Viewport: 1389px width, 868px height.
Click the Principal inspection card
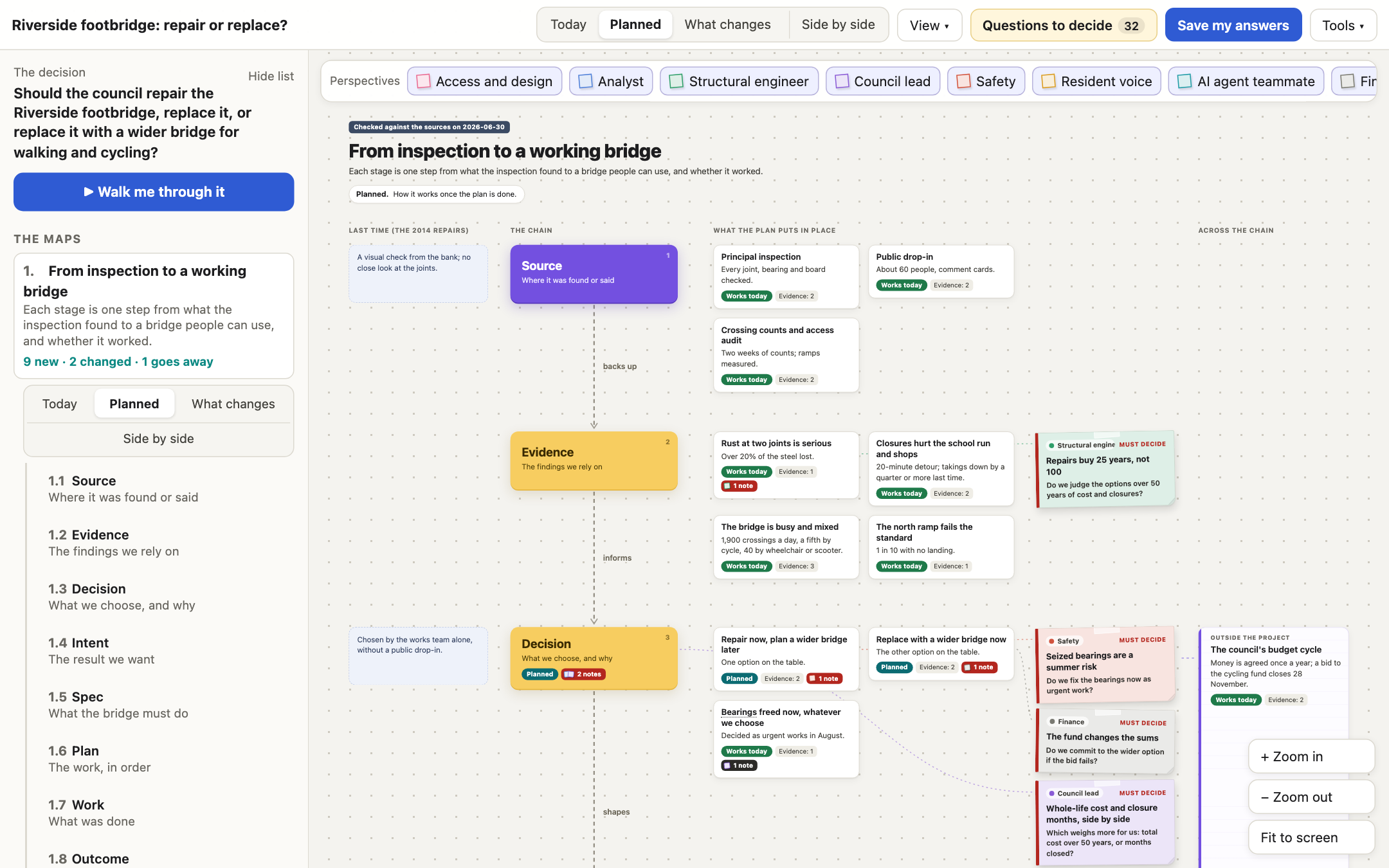tap(786, 276)
